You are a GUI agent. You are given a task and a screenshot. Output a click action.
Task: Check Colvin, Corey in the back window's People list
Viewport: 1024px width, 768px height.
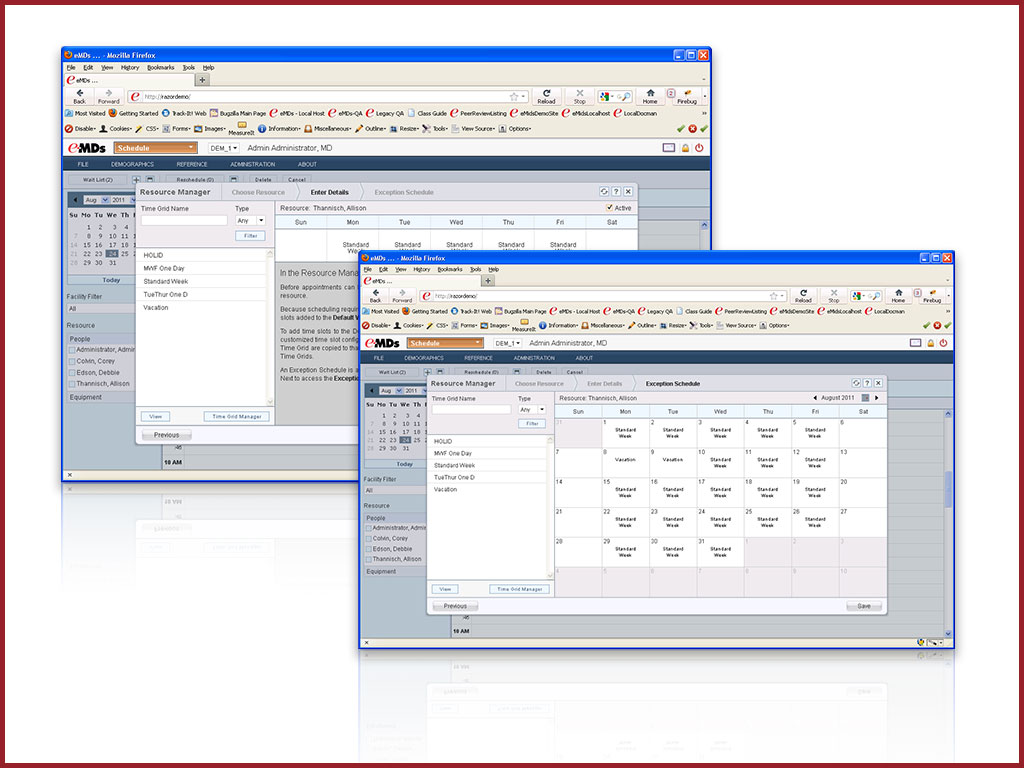[x=72, y=361]
